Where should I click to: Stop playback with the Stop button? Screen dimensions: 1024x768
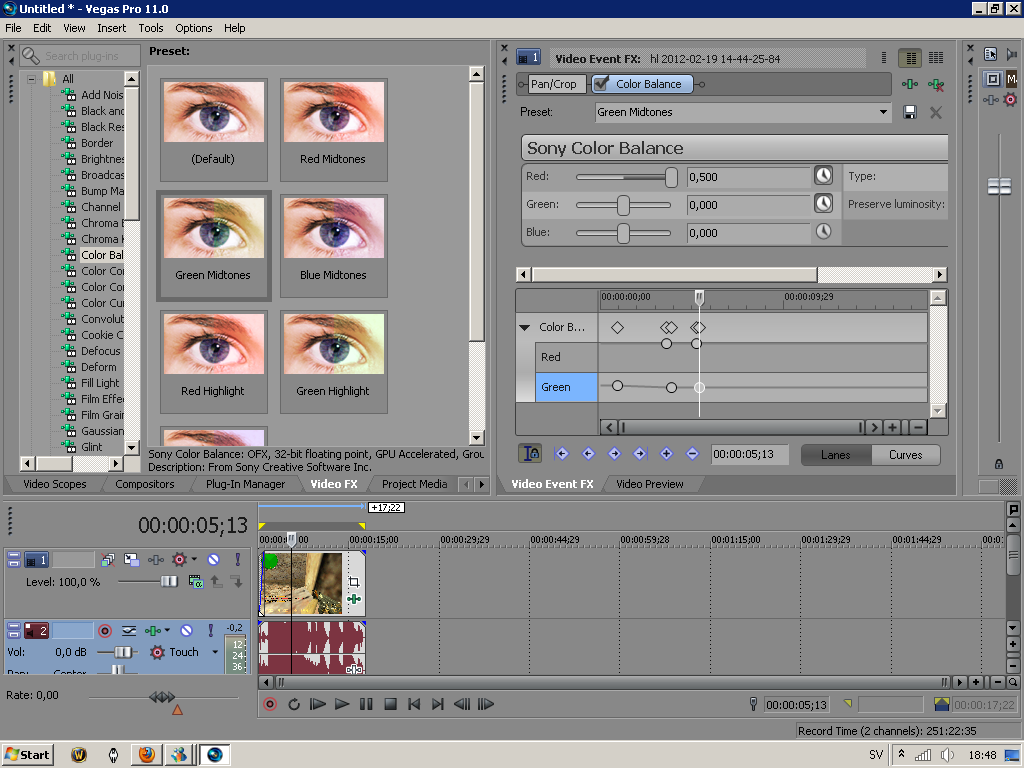pyautogui.click(x=391, y=704)
